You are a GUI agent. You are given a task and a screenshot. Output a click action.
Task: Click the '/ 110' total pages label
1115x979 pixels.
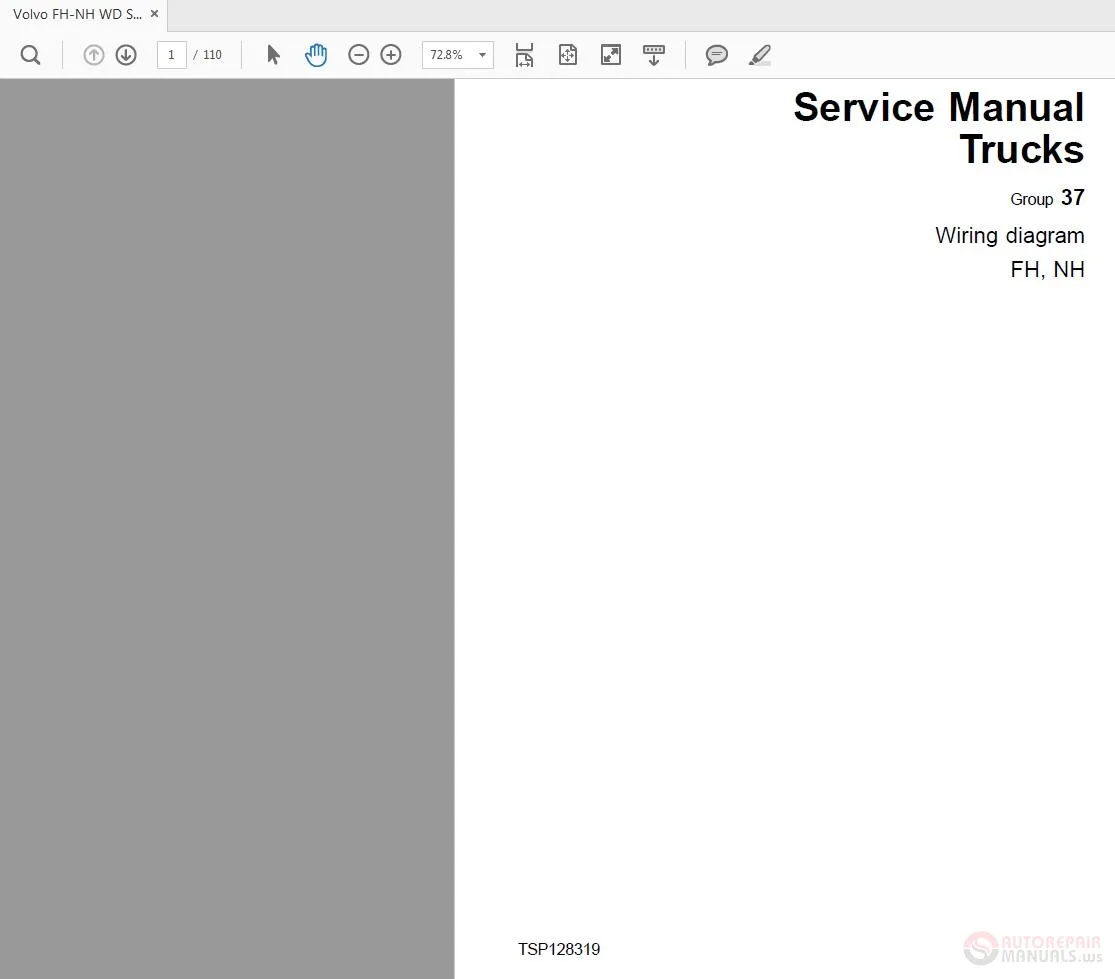208,55
